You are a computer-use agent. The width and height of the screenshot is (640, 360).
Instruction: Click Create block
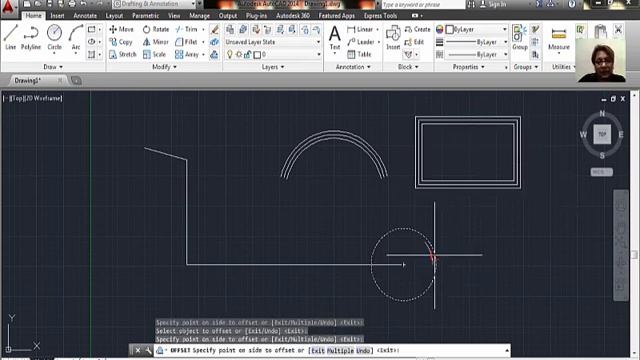click(417, 29)
